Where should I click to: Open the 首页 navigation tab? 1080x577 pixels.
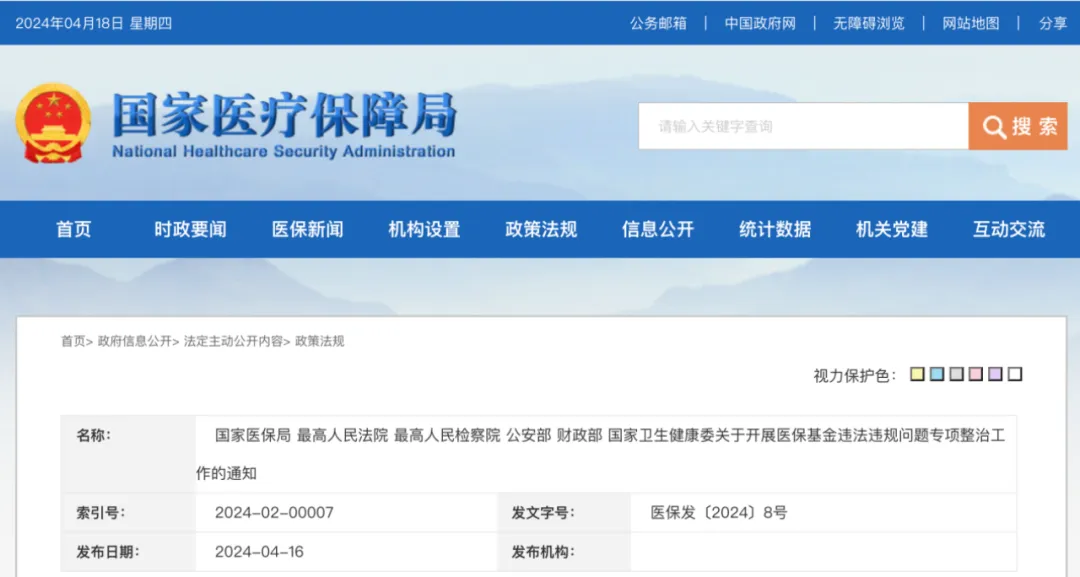point(74,229)
